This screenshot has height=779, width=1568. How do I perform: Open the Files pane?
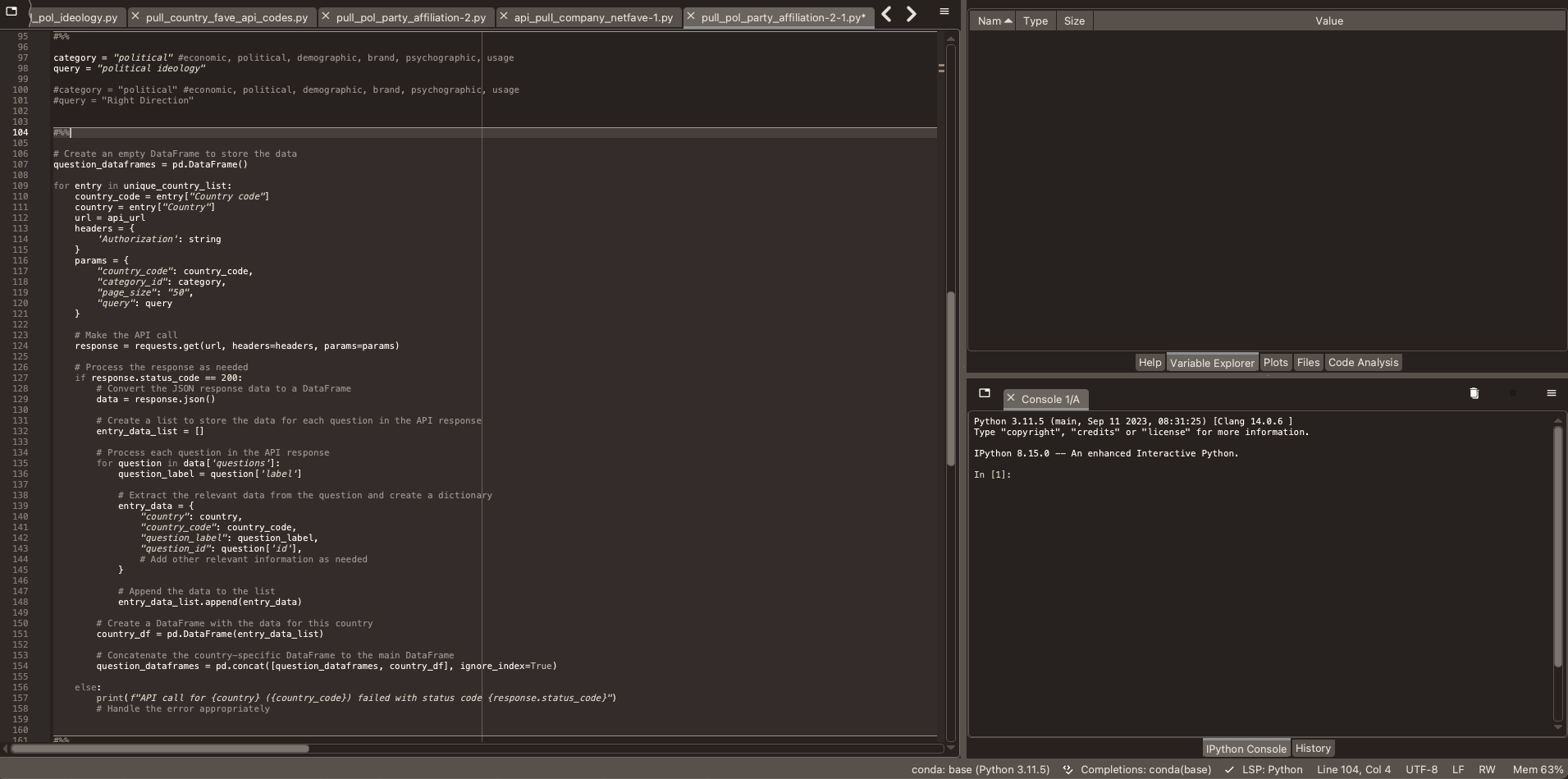click(x=1309, y=362)
